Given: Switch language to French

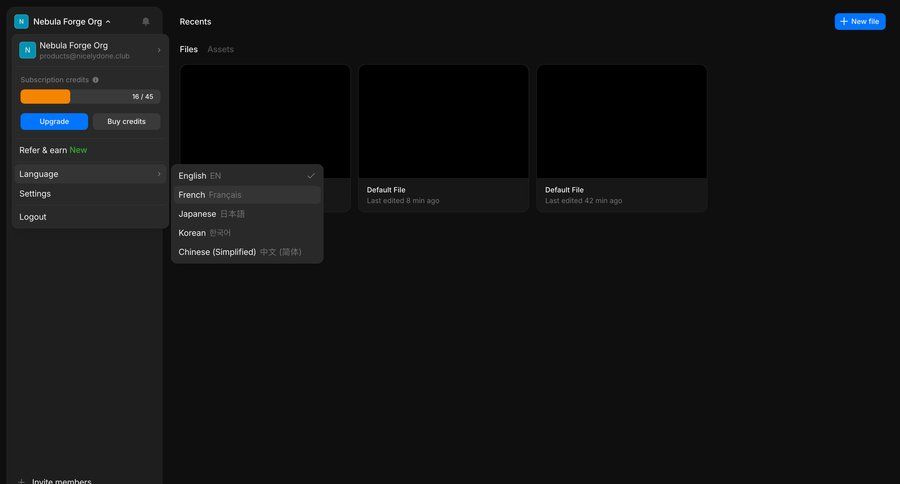Looking at the screenshot, I should click(x=246, y=195).
